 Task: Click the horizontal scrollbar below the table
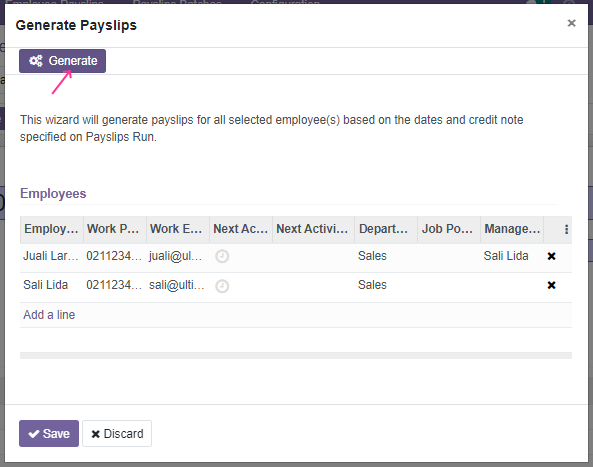tap(296, 355)
